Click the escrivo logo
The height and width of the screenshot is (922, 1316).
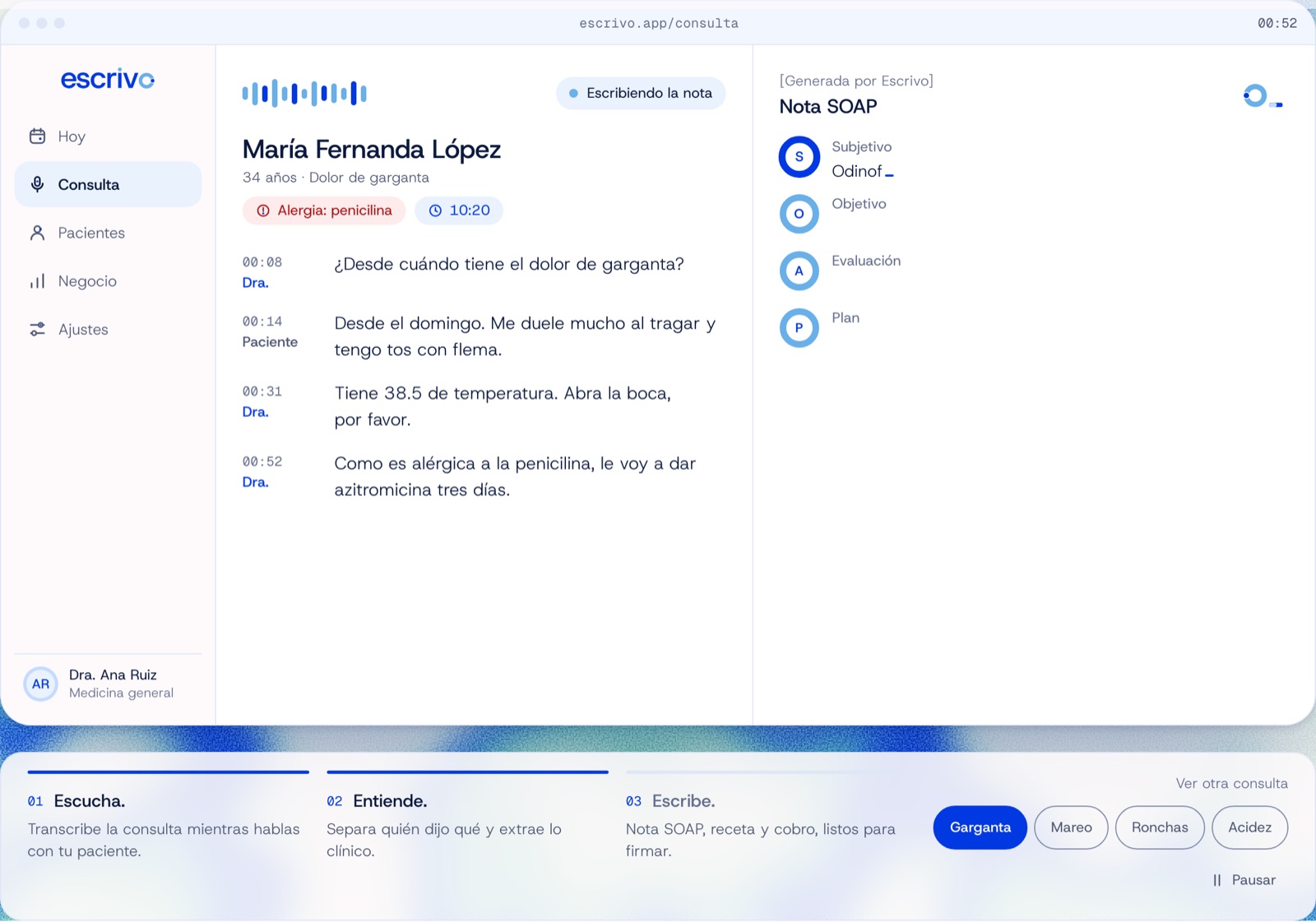(108, 79)
